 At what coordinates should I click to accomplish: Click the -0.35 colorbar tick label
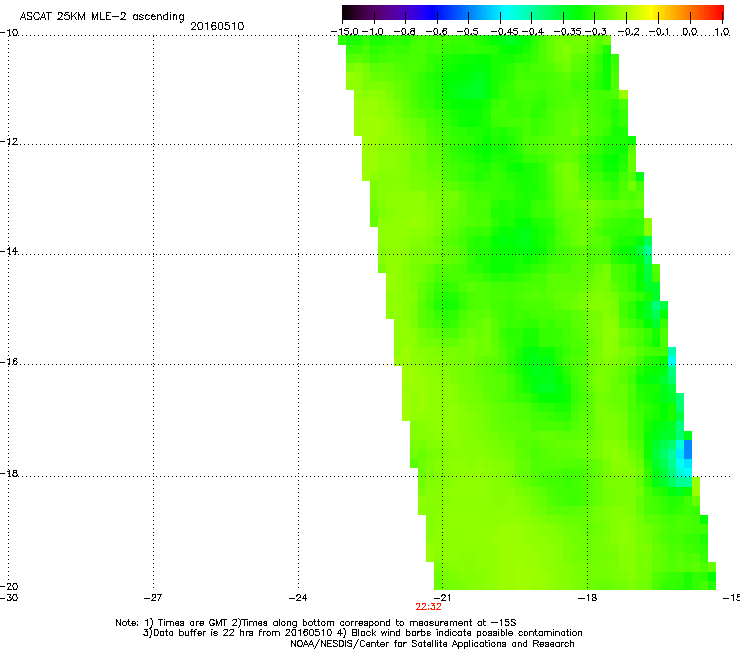567,32
